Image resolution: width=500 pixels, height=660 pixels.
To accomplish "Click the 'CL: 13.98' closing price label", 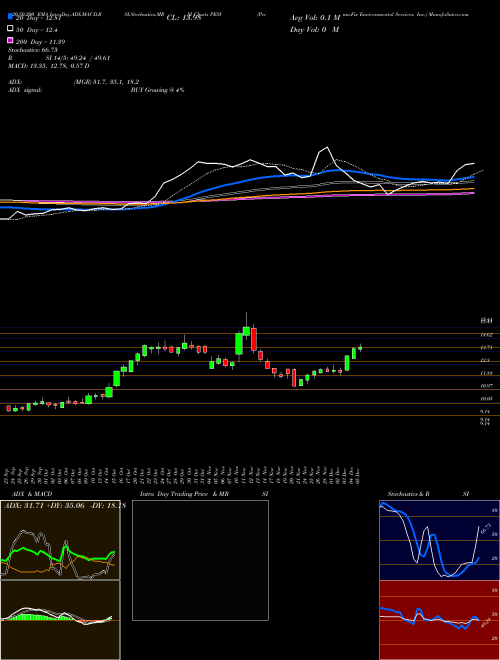I will pyautogui.click(x=184, y=18).
